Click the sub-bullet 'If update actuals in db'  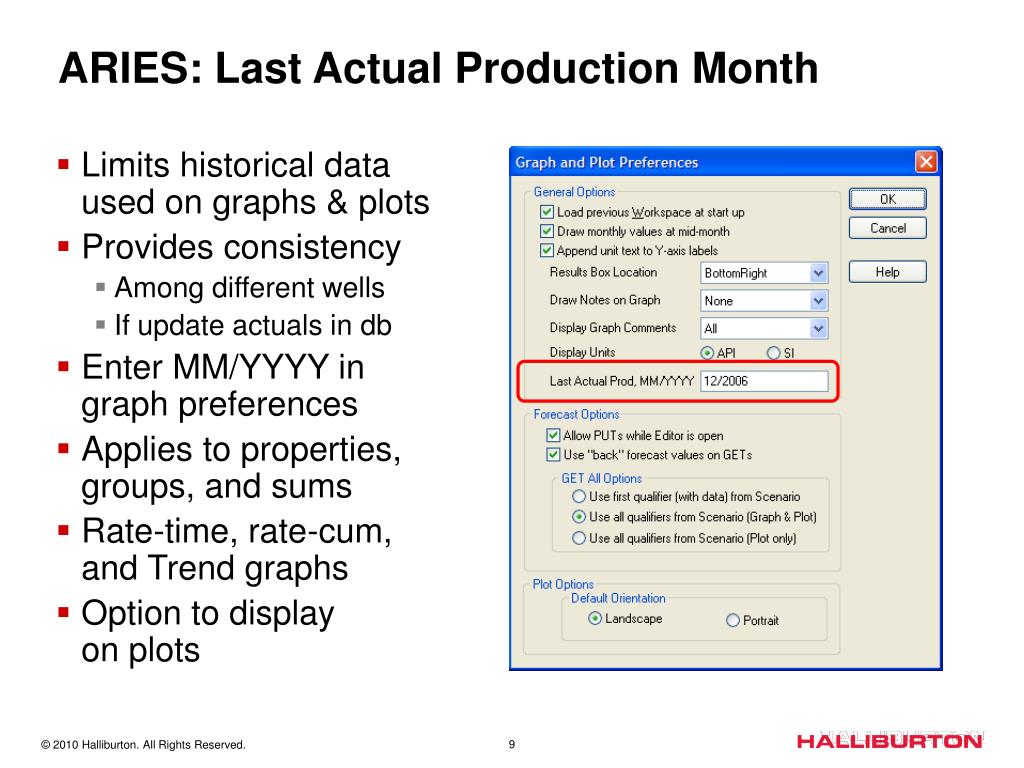point(253,325)
